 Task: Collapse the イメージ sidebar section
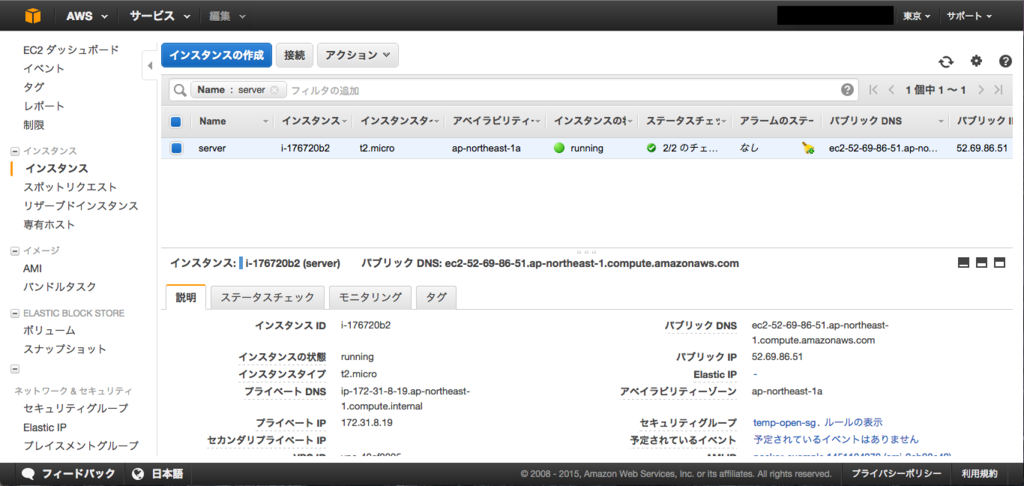pos(15,250)
